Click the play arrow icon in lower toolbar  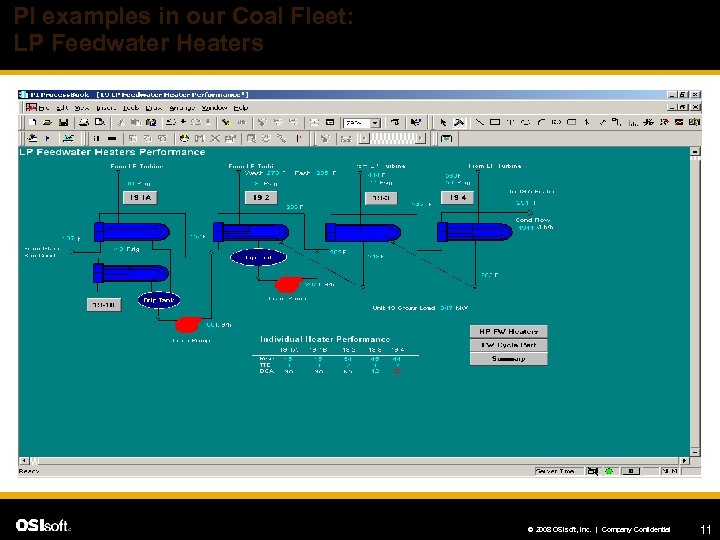click(47, 138)
